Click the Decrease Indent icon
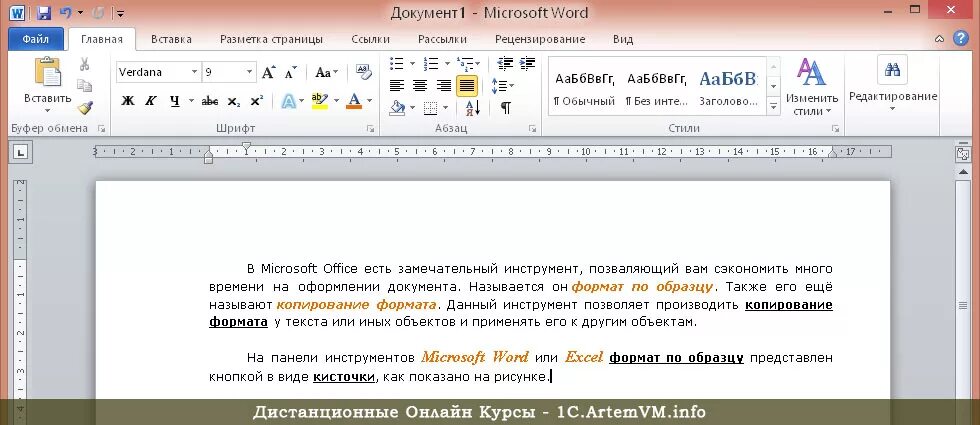 click(x=505, y=63)
